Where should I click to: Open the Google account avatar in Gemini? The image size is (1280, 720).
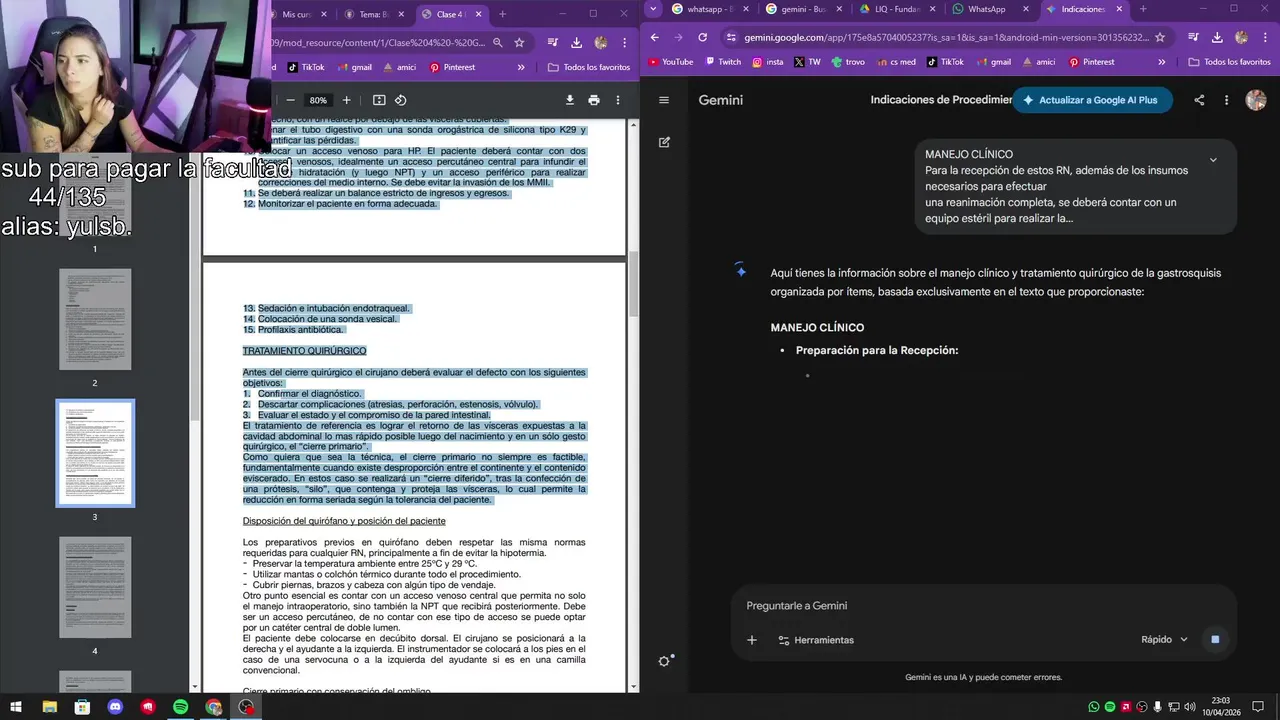(1256, 100)
